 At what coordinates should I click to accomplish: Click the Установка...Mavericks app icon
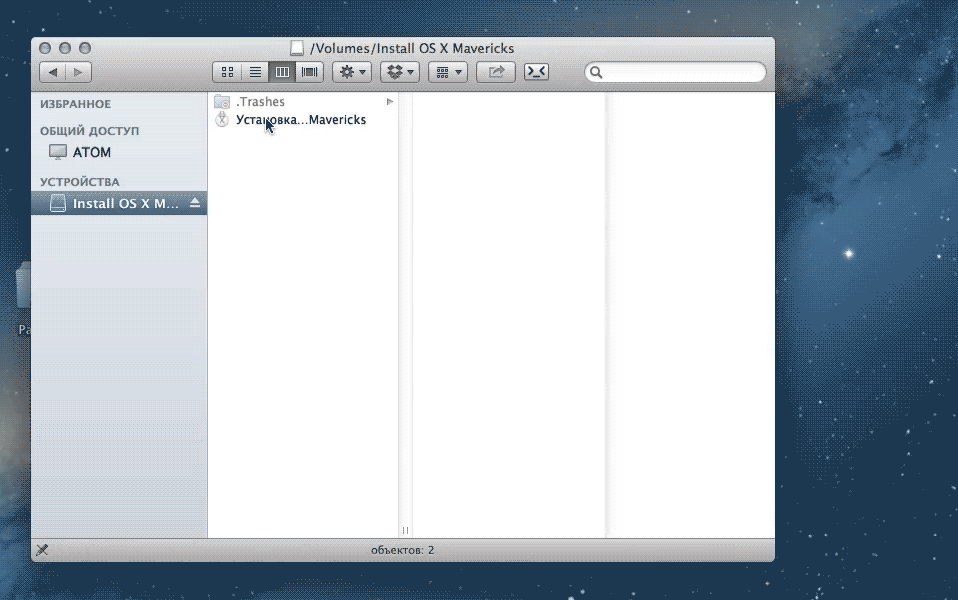(222, 119)
